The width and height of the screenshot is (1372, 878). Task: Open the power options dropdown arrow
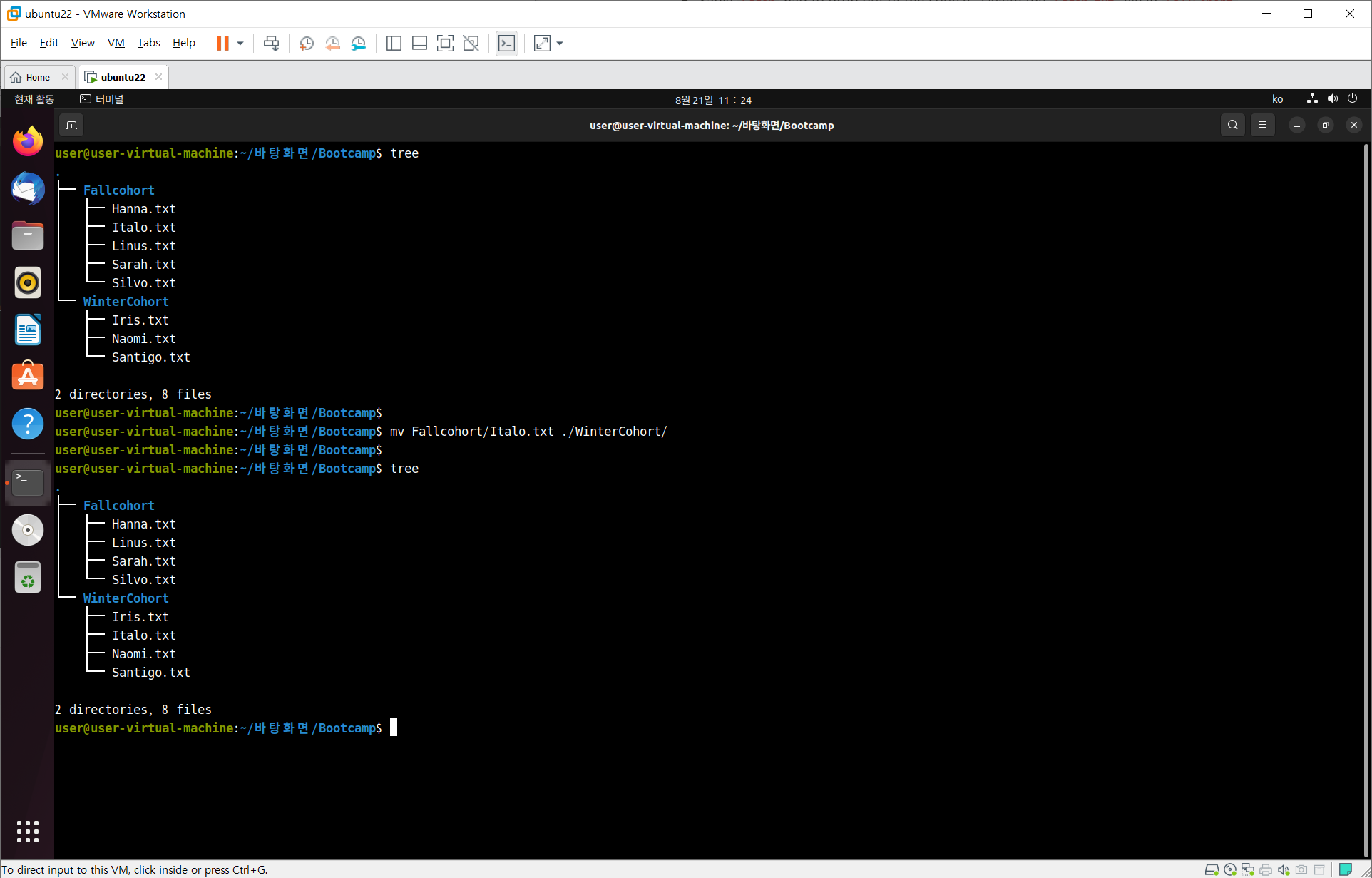coord(240,44)
